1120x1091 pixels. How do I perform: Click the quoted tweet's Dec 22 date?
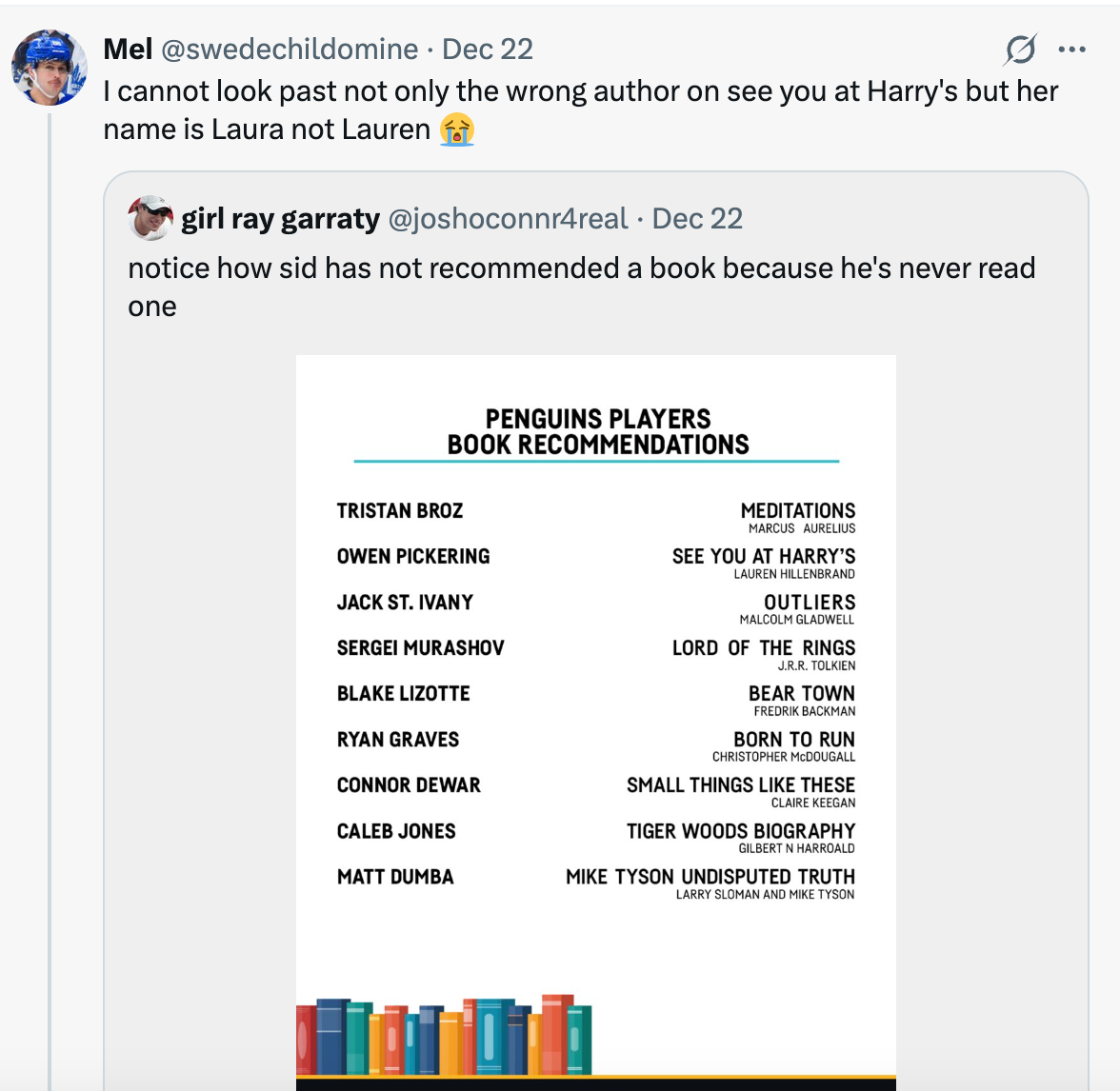(697, 219)
